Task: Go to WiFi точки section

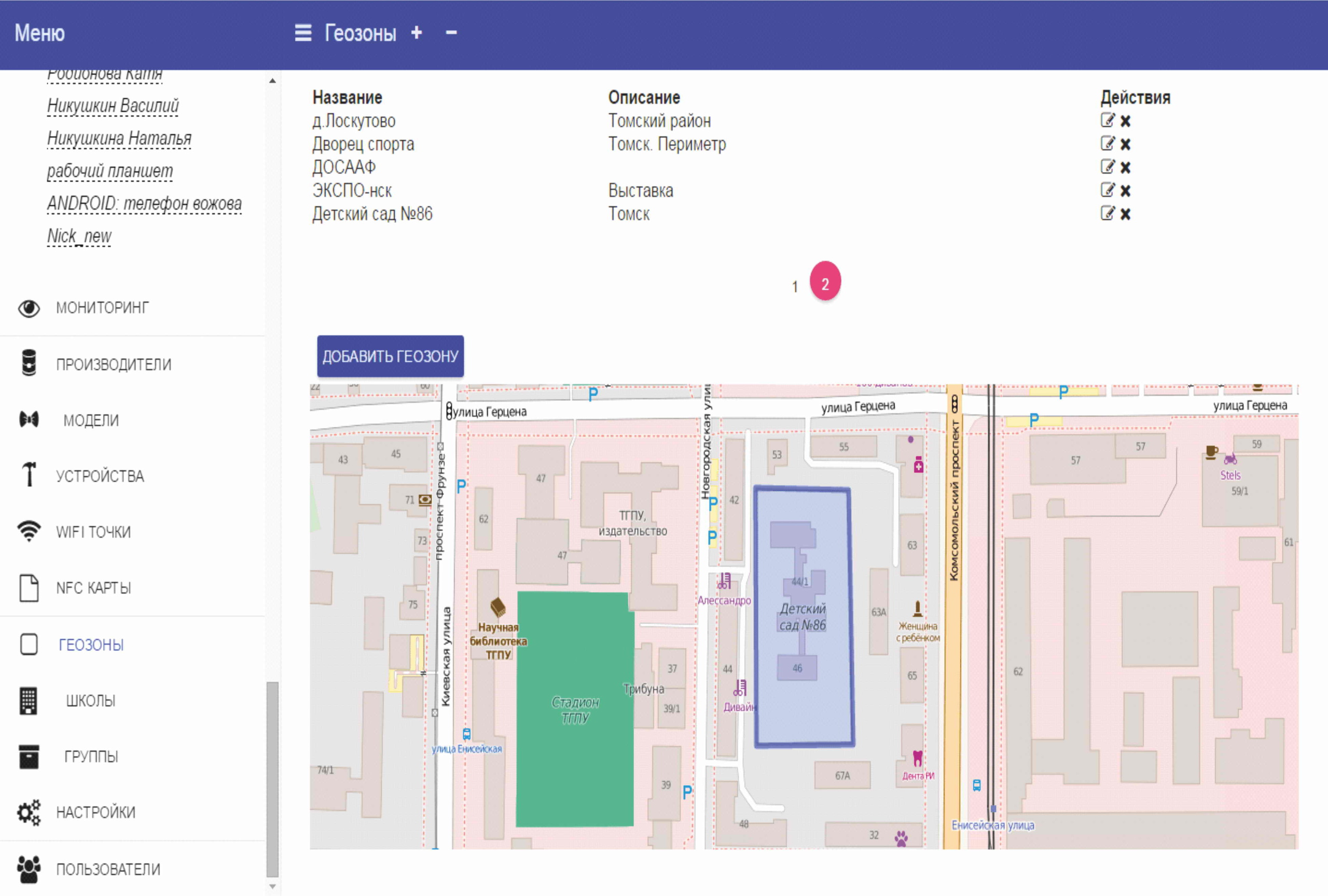Action: pyautogui.click(x=93, y=531)
